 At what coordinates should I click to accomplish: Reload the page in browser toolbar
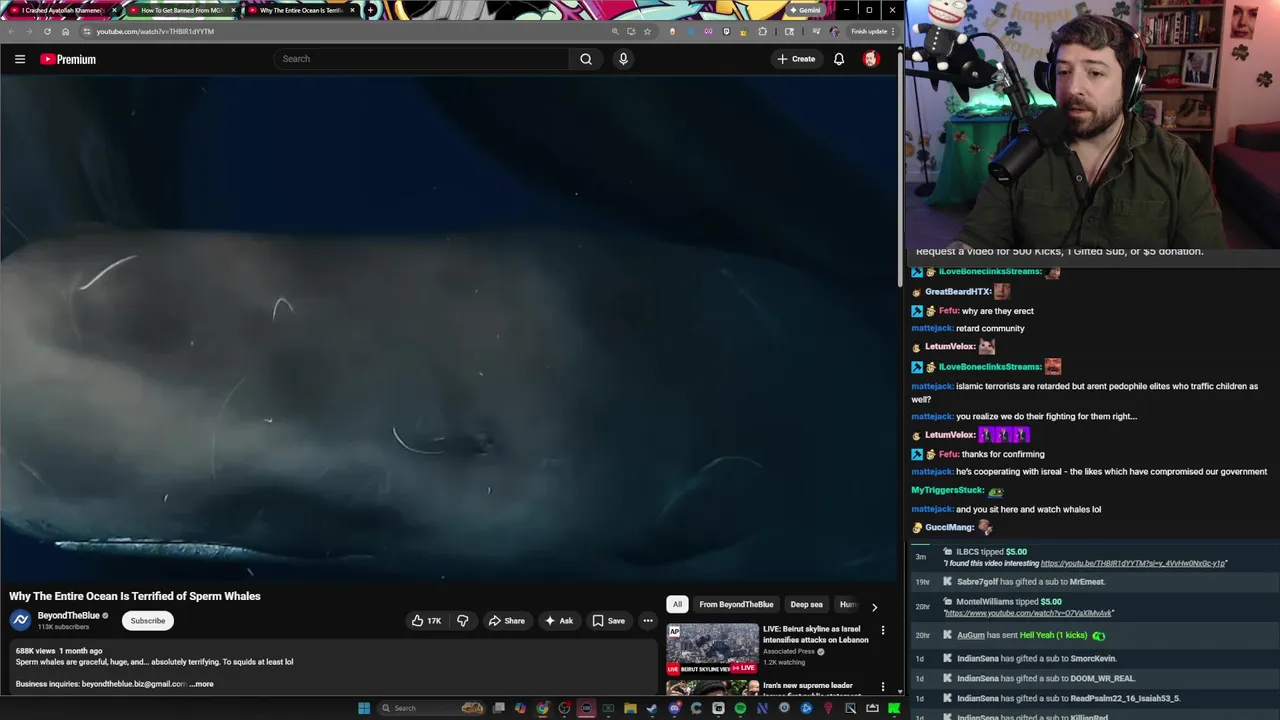point(47,31)
